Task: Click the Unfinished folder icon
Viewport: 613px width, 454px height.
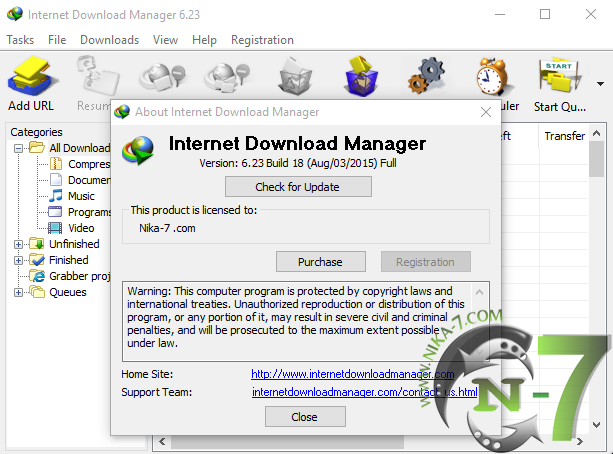Action: click(x=37, y=243)
